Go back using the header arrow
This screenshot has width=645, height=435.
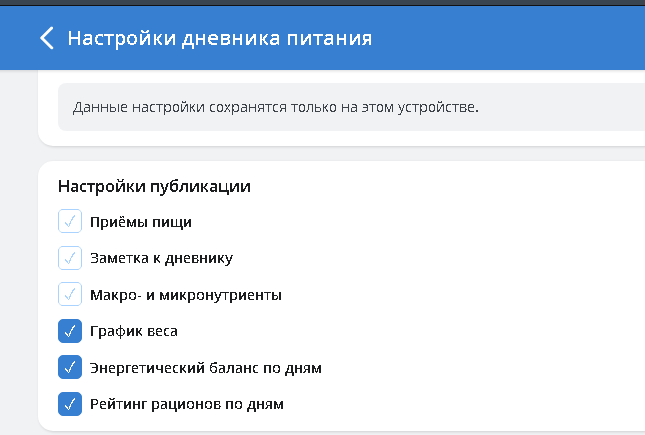click(x=46, y=39)
